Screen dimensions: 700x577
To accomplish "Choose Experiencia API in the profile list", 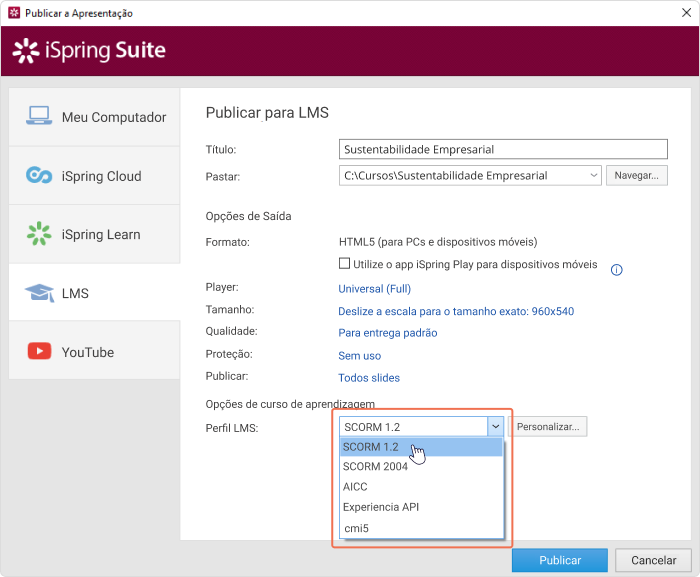I will (421, 507).
